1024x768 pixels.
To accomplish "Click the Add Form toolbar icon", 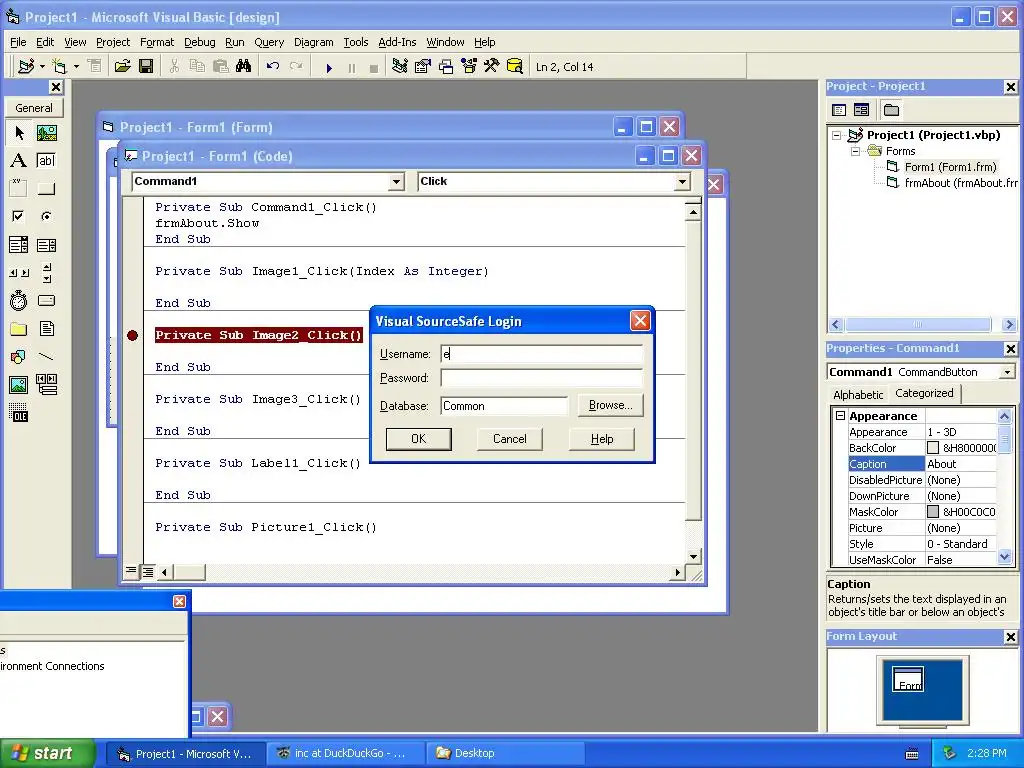I will (x=59, y=67).
